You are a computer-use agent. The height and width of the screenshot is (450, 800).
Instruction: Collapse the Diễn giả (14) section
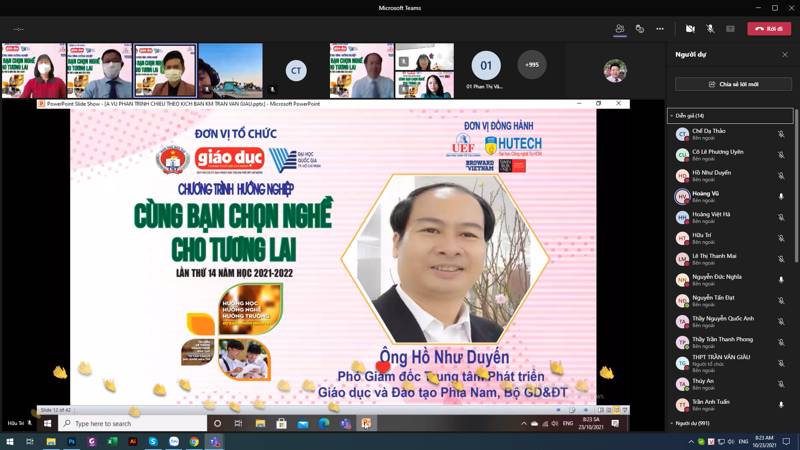click(x=671, y=116)
